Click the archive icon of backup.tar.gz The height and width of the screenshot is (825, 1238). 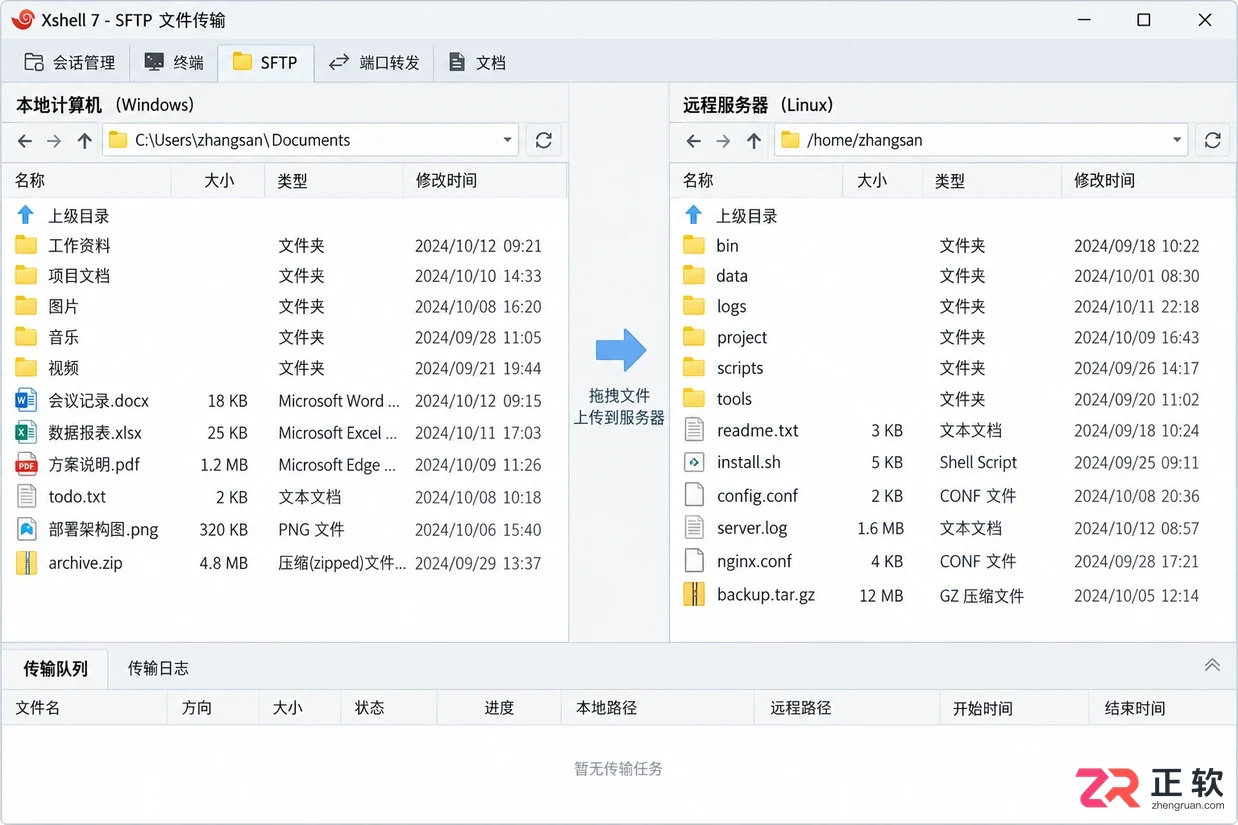694,595
